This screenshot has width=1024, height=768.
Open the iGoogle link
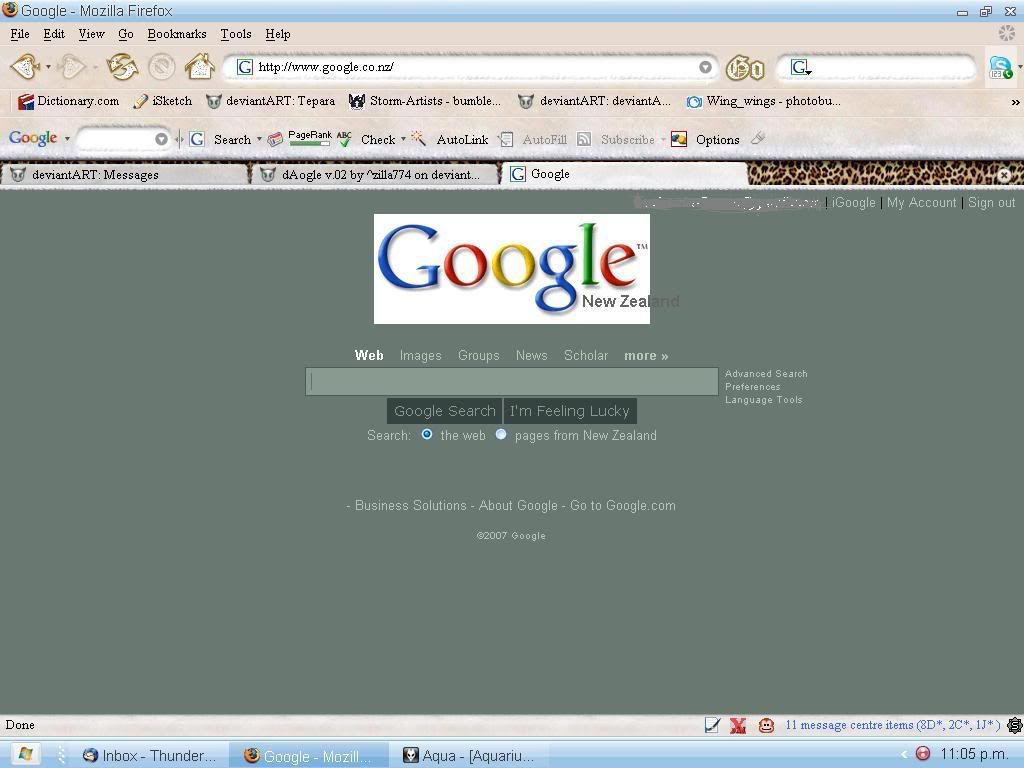[x=854, y=202]
